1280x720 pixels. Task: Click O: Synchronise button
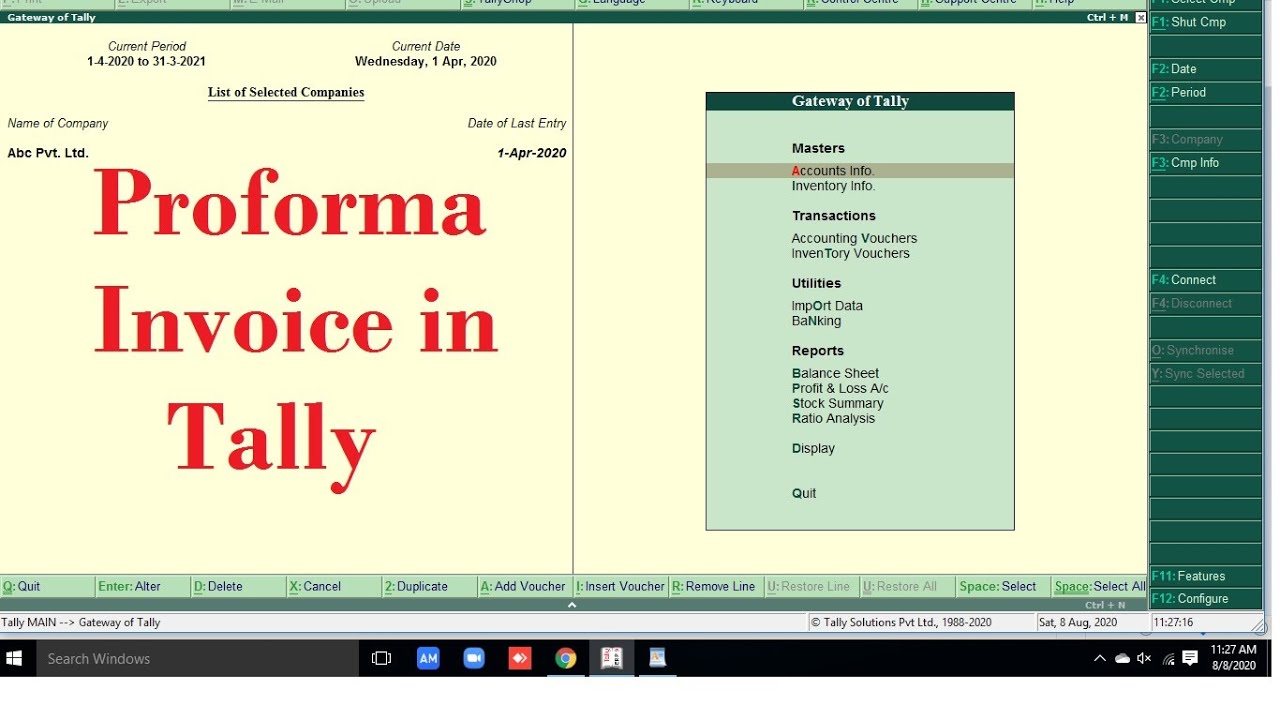point(1205,350)
